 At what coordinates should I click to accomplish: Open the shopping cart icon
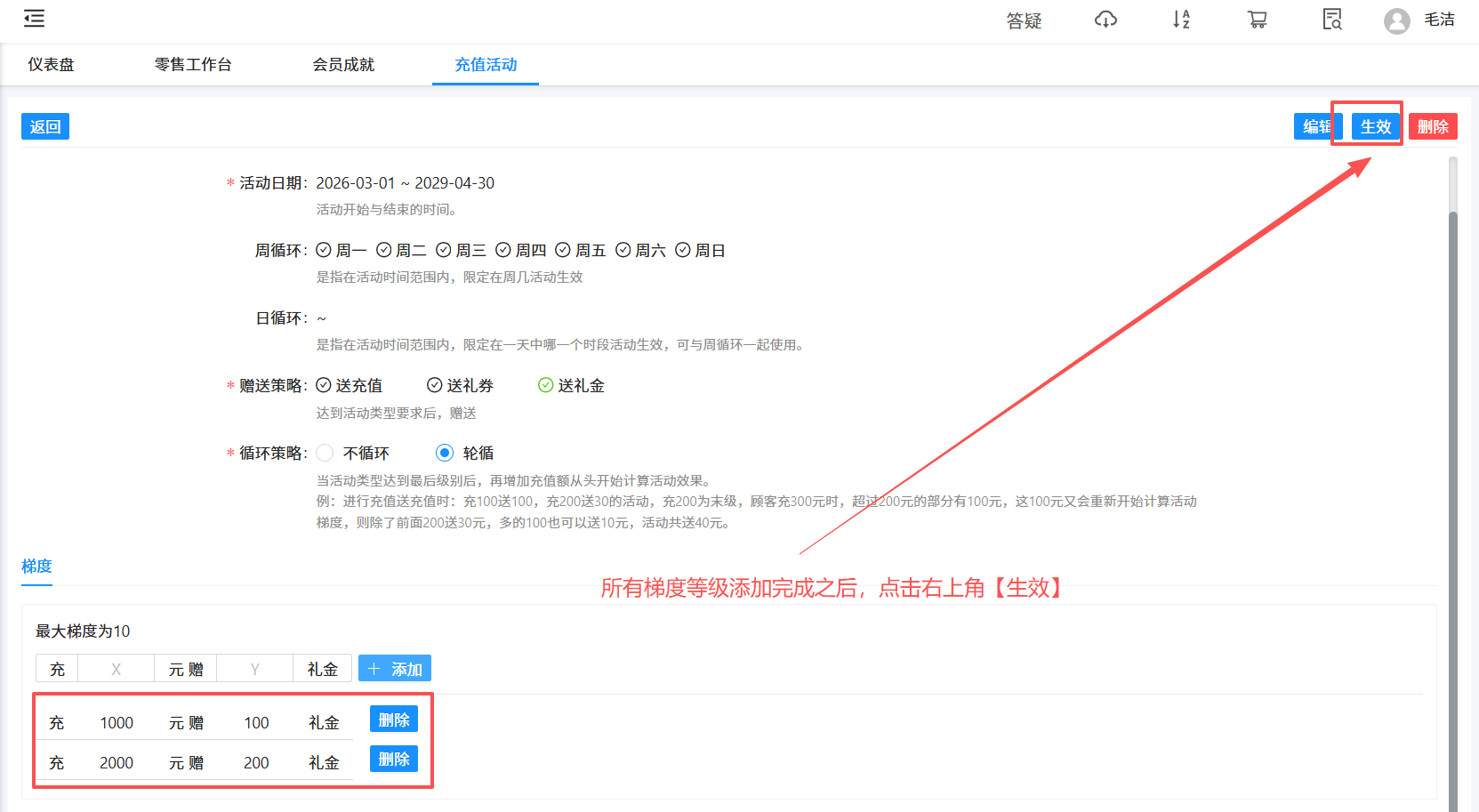(1257, 20)
